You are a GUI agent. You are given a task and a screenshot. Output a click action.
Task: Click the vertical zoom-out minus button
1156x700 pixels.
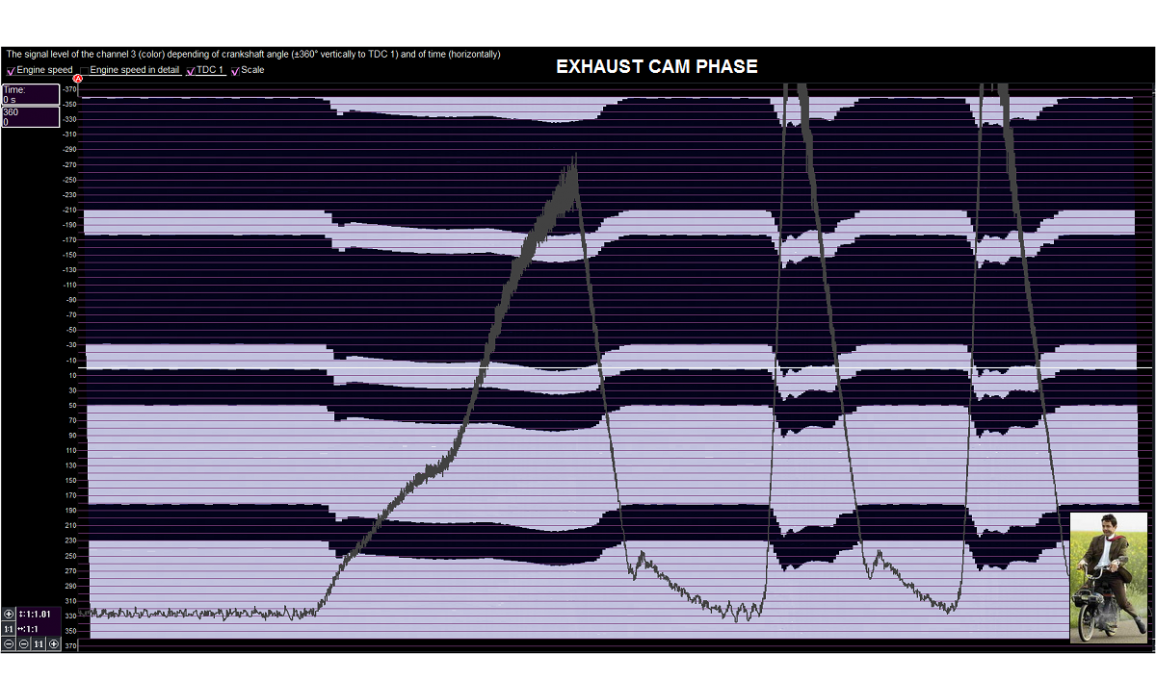(9, 644)
